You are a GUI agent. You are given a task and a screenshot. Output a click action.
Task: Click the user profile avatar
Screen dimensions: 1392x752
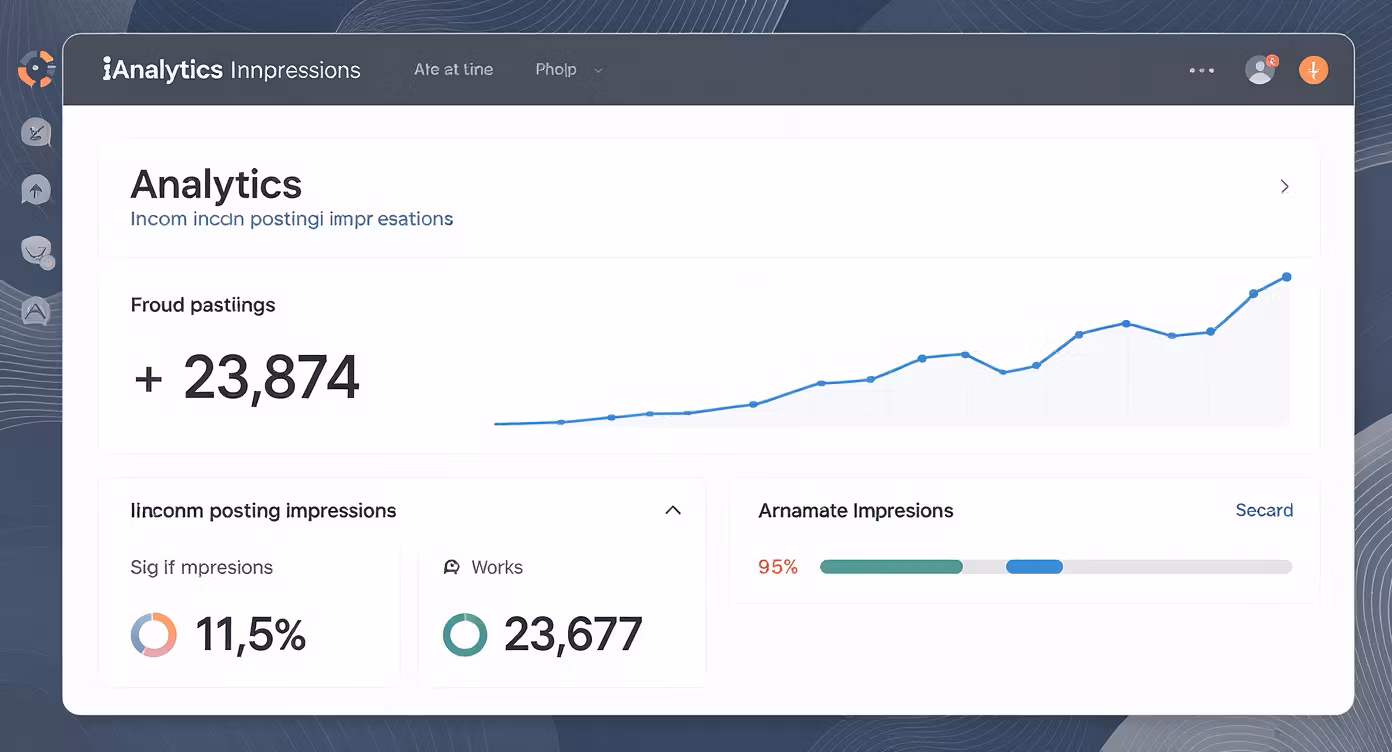click(x=1260, y=69)
